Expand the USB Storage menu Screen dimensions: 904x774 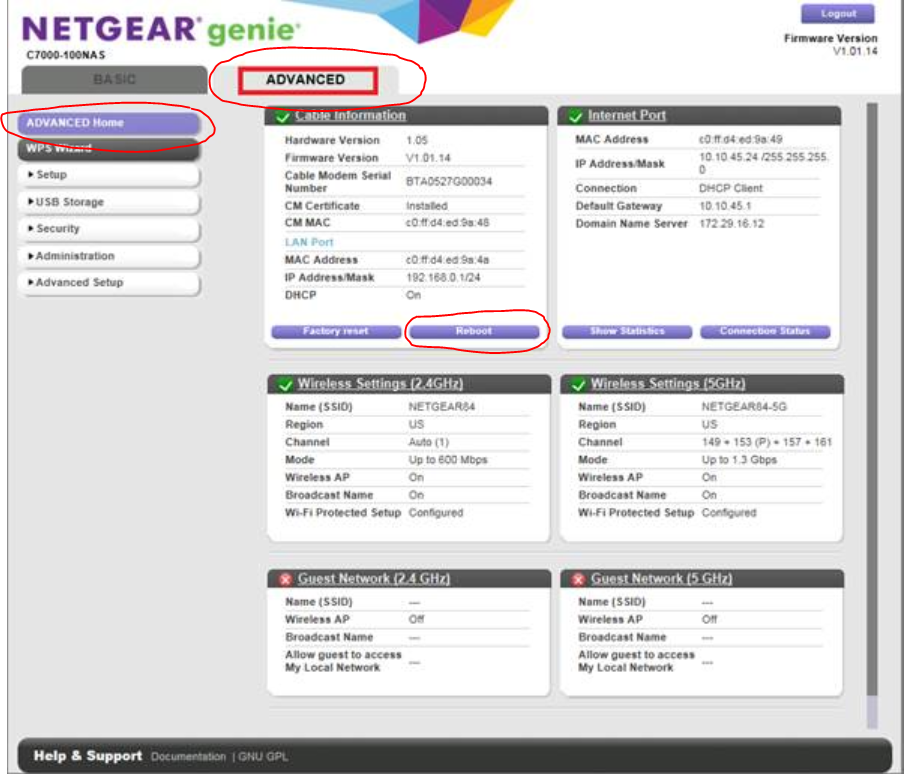pyautogui.click(x=110, y=202)
